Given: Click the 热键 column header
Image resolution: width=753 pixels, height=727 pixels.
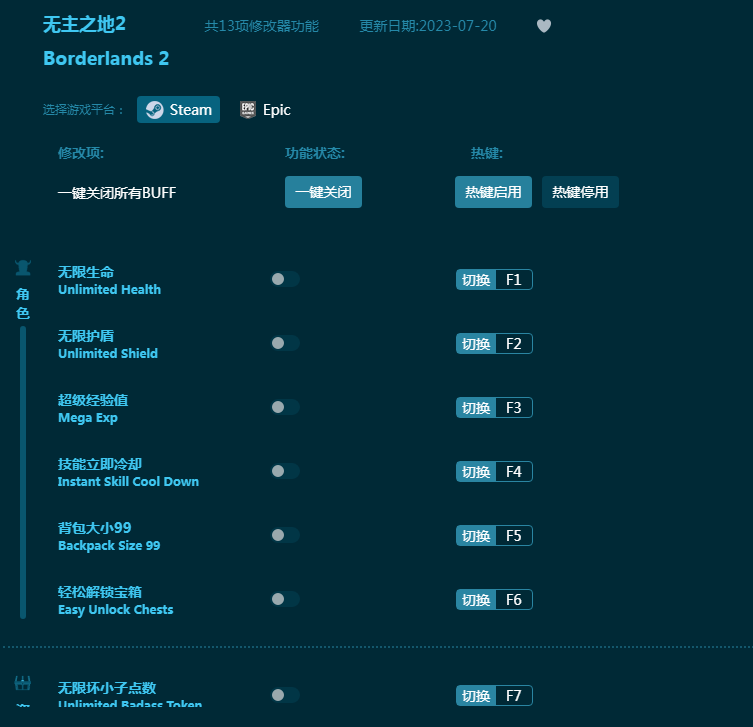Looking at the screenshot, I should [486, 153].
